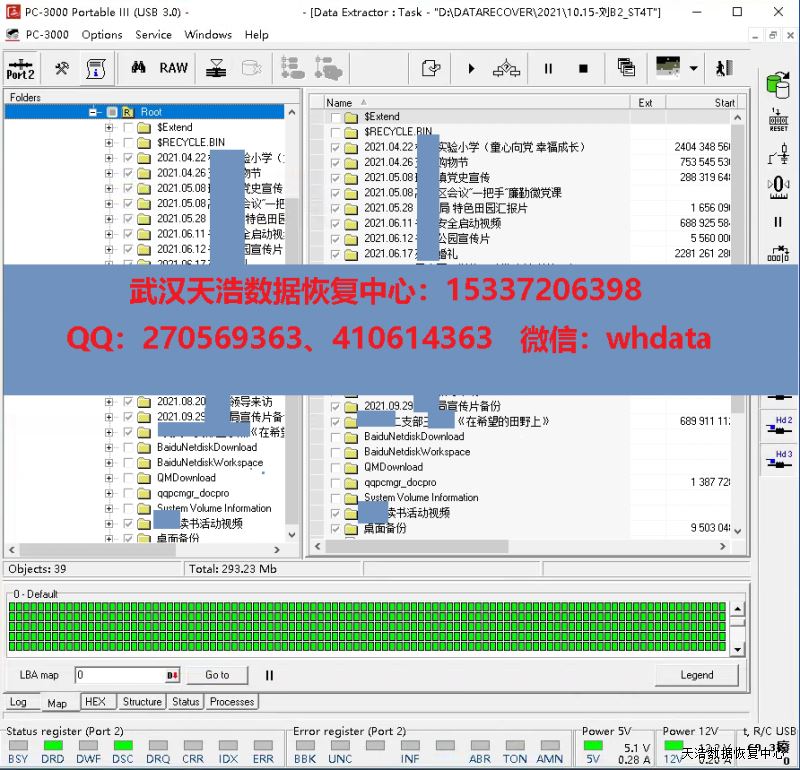Click the Go to button

tap(217, 675)
